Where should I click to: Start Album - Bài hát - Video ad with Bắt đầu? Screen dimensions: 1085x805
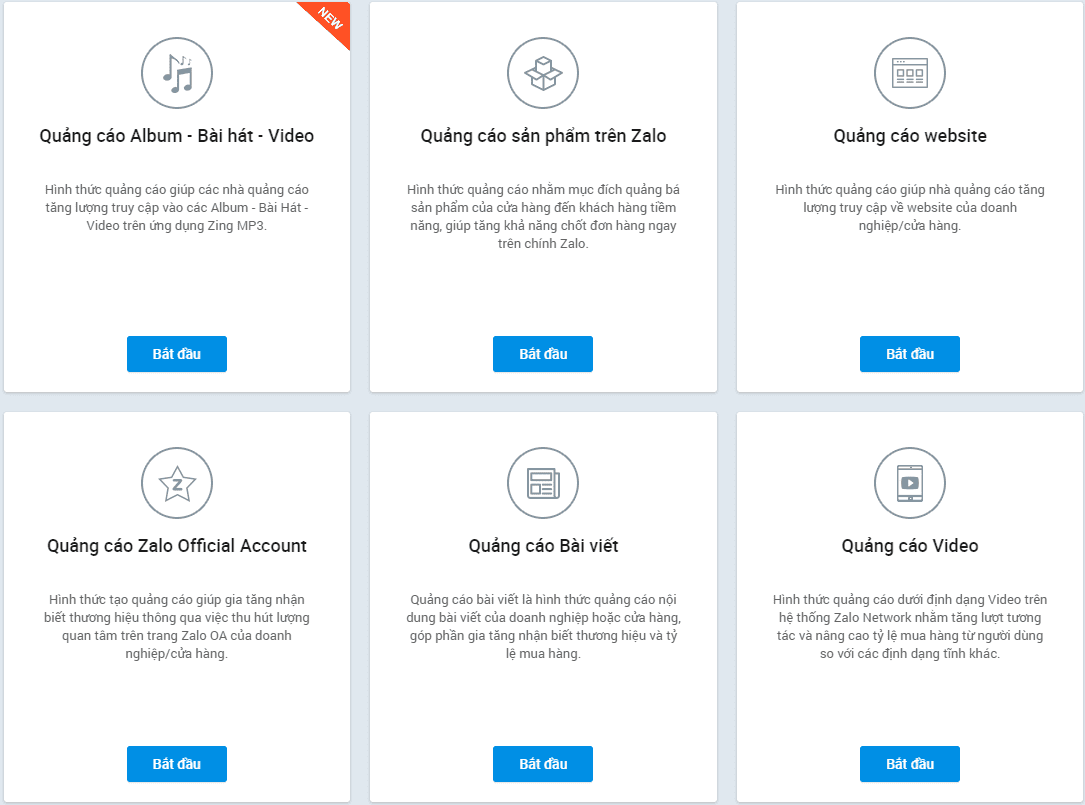[177, 354]
